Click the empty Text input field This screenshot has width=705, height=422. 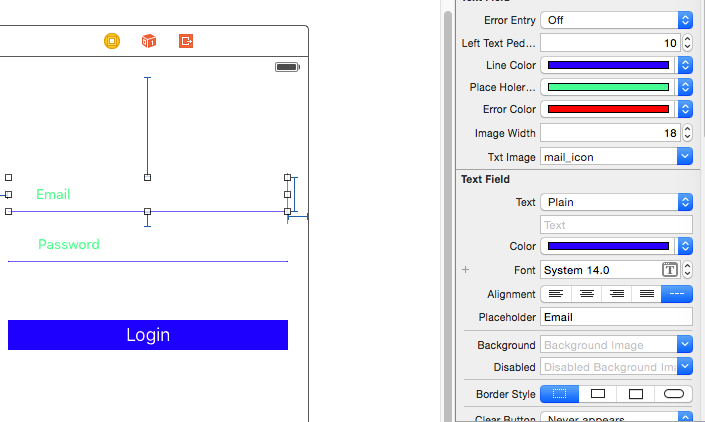(x=616, y=225)
